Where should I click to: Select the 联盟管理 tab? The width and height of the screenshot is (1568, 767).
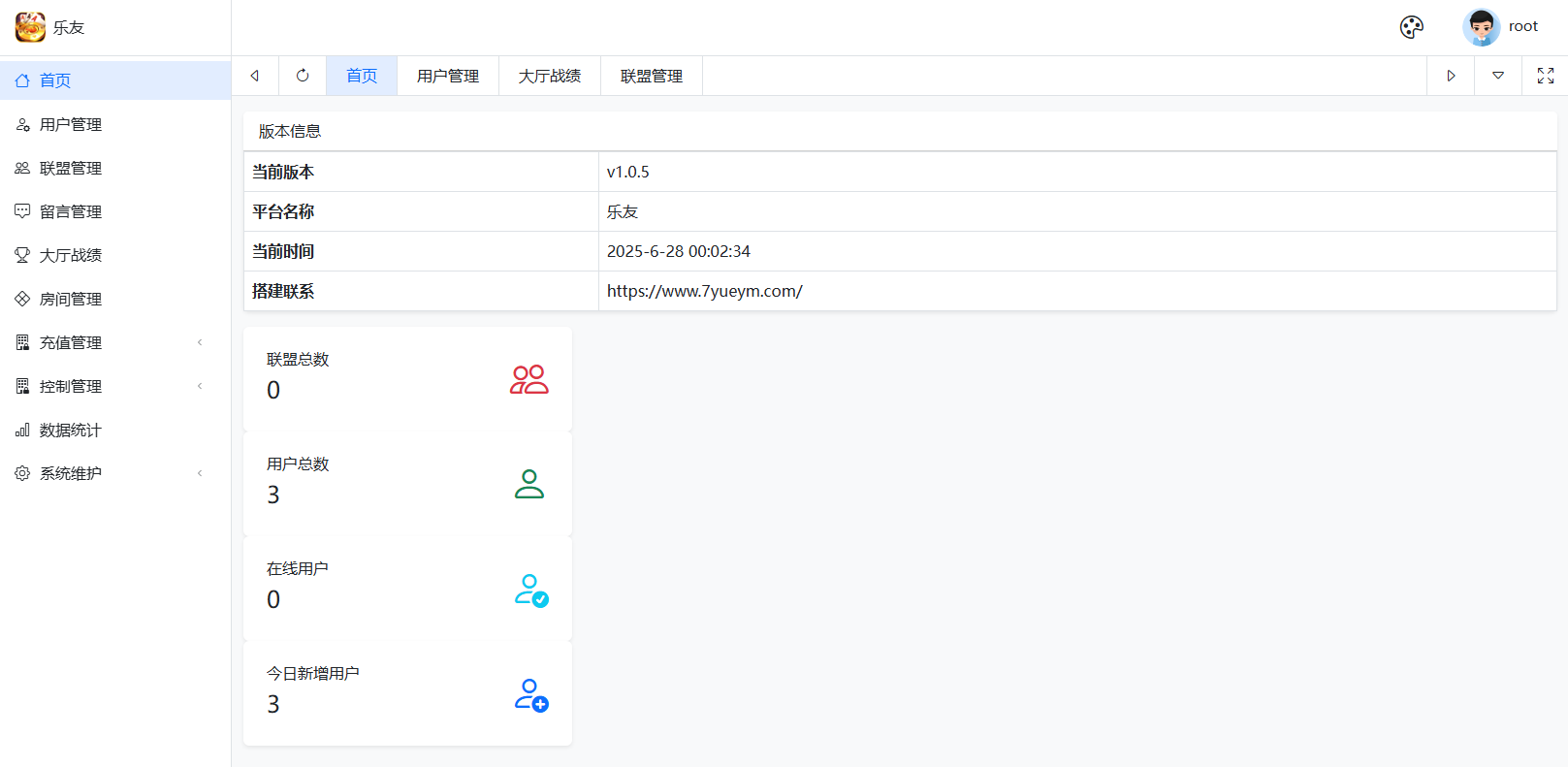652,76
